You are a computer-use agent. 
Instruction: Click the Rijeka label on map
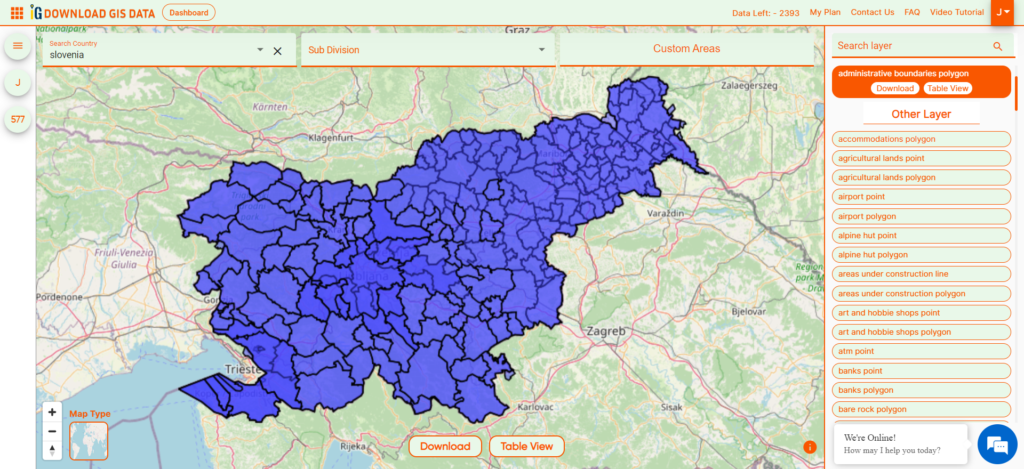[353, 447]
